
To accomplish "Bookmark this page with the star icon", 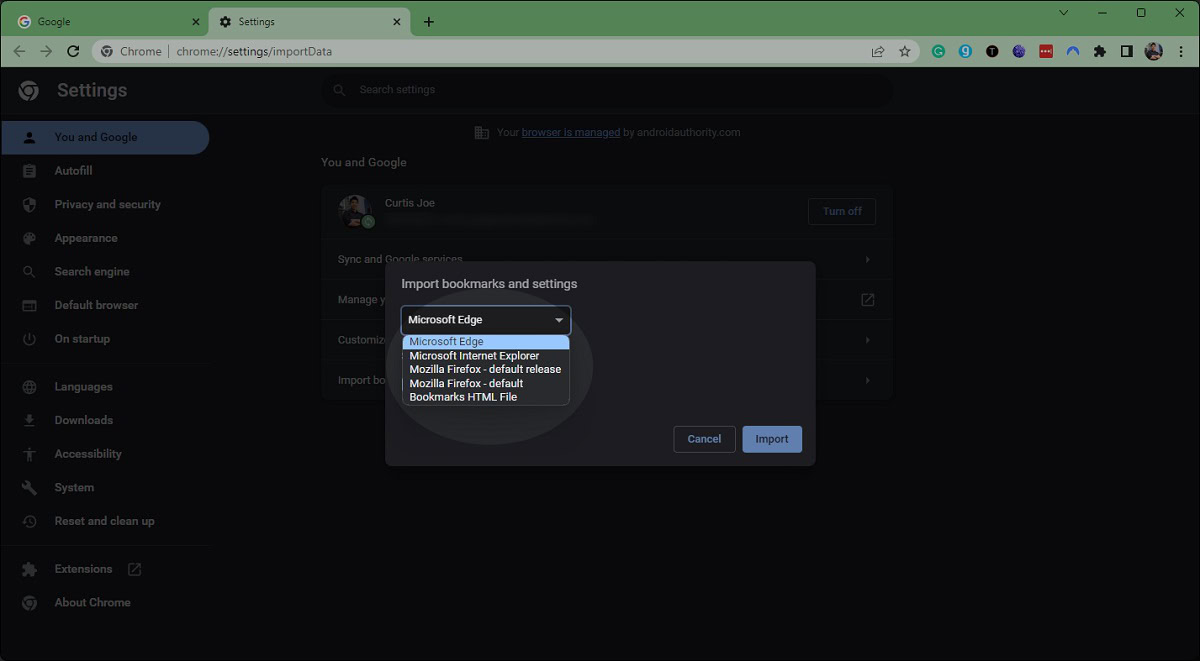I will click(905, 51).
